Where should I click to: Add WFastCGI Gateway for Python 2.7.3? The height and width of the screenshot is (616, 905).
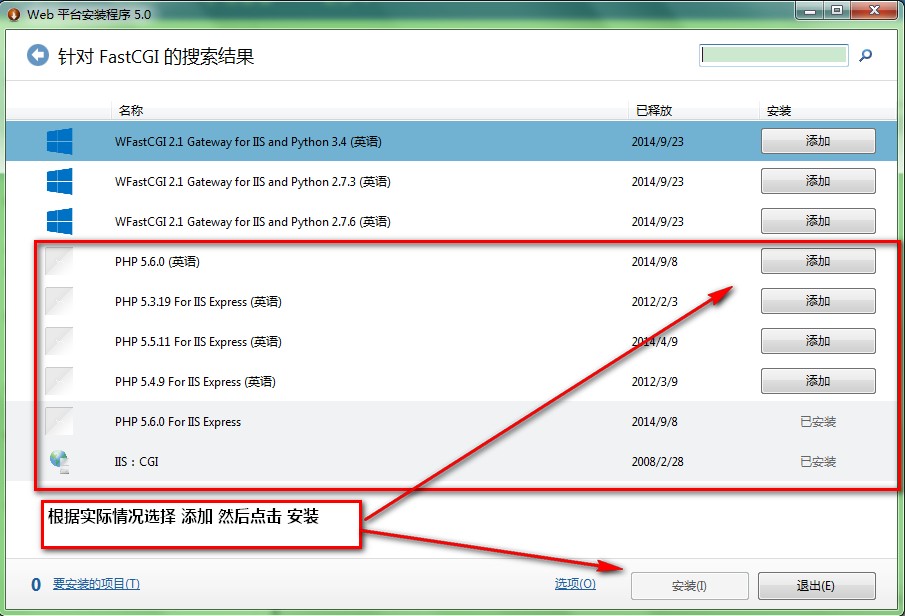pyautogui.click(x=818, y=181)
